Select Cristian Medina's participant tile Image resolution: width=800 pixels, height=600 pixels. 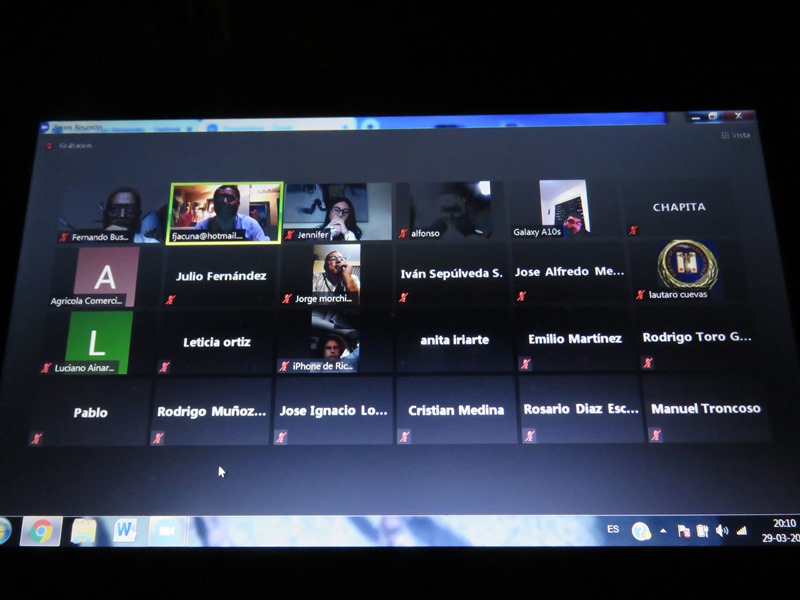pyautogui.click(x=456, y=410)
